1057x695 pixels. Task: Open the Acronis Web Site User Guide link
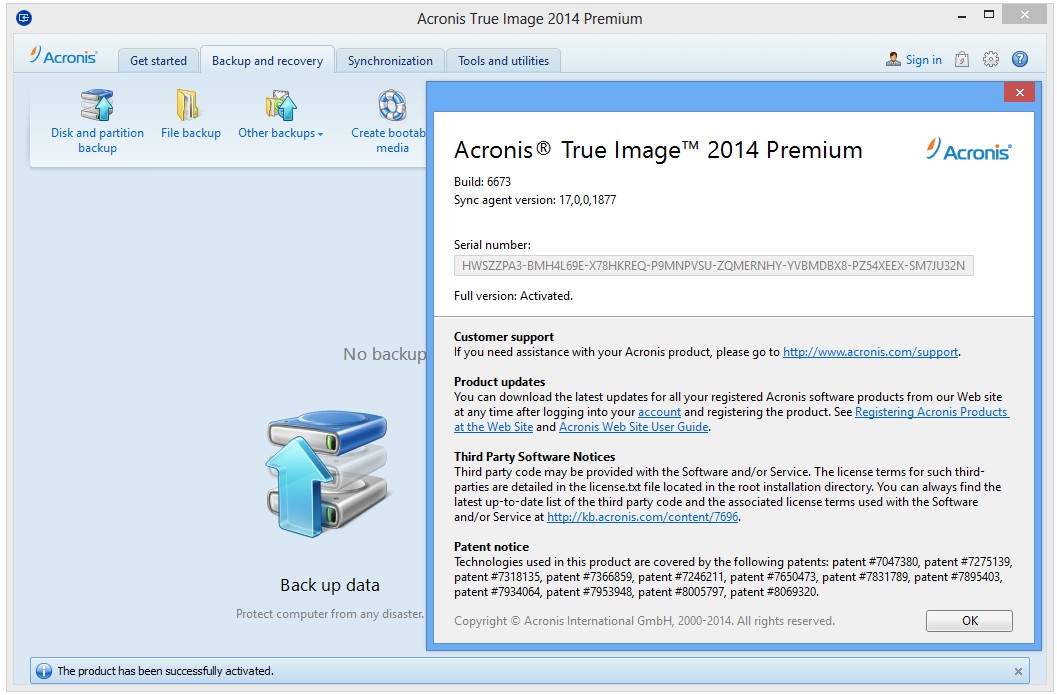634,427
